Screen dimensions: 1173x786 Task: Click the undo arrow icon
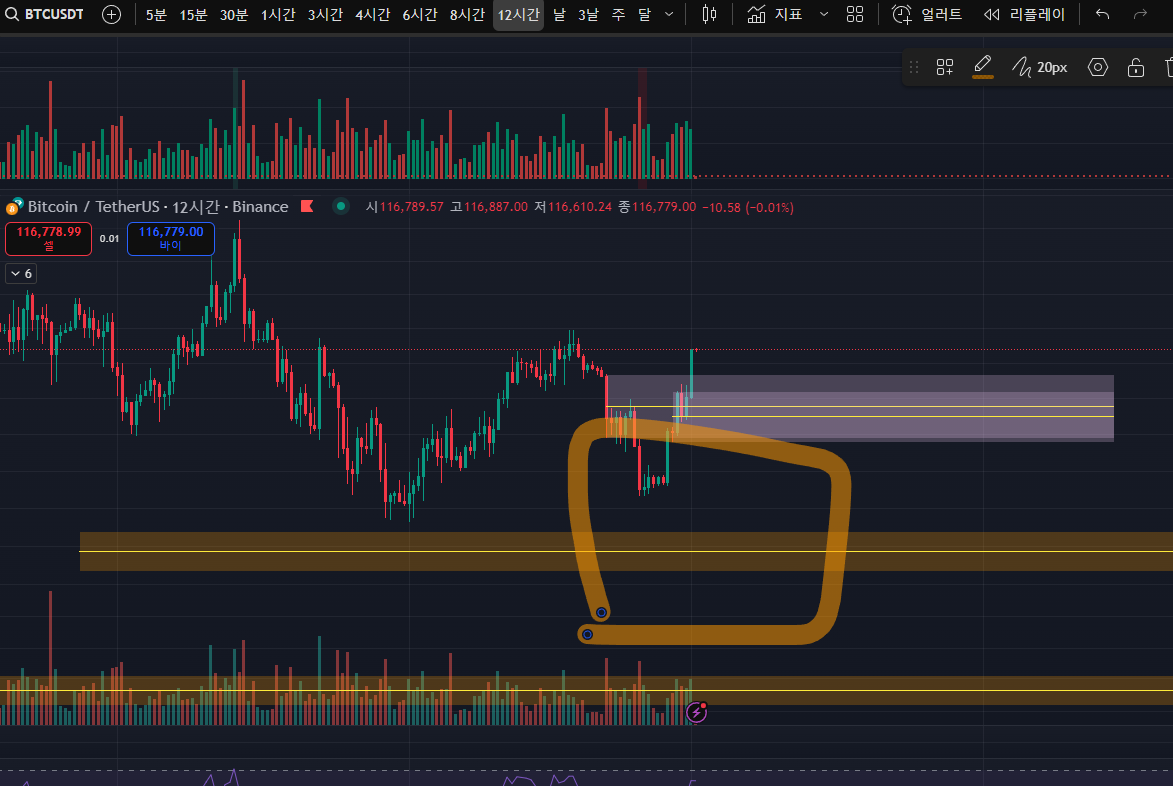1102,14
